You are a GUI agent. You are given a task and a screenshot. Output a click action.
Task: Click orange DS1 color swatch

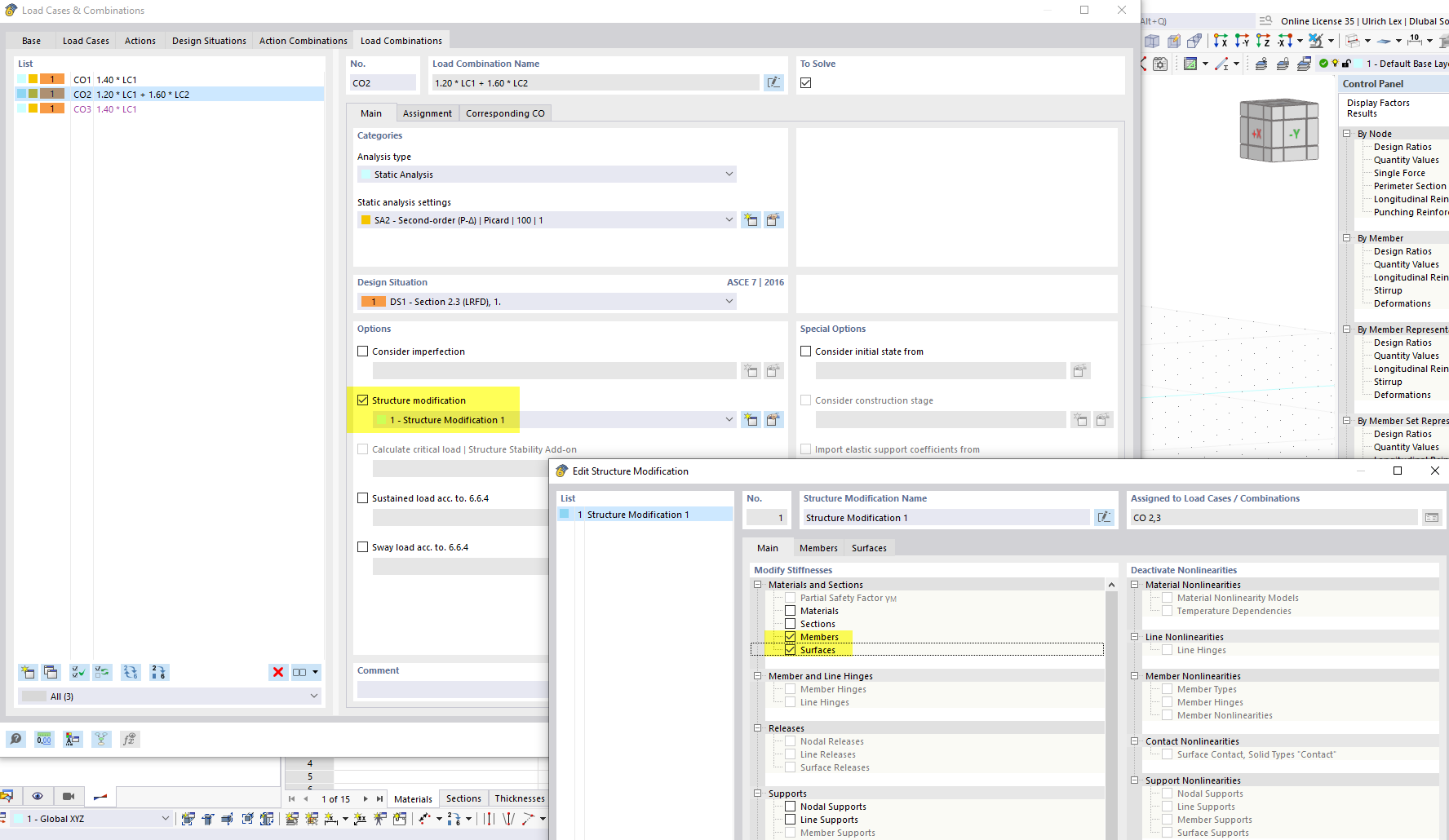374,302
